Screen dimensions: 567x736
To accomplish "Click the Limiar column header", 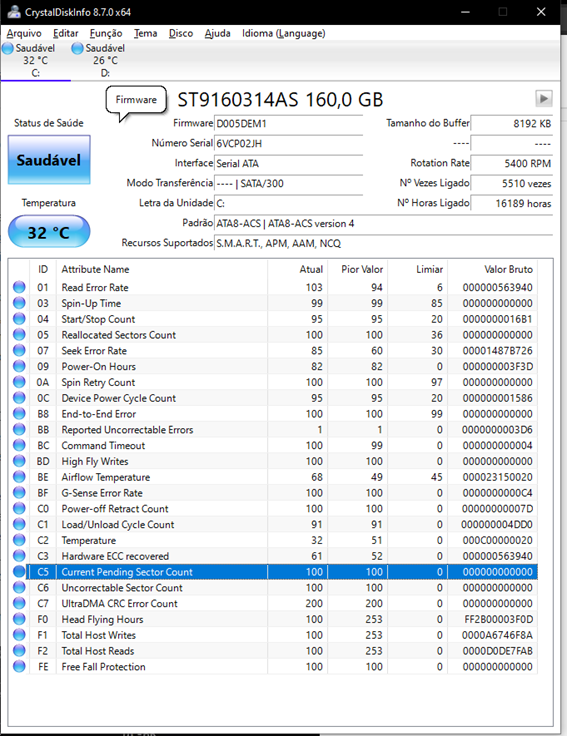I will tap(417, 269).
